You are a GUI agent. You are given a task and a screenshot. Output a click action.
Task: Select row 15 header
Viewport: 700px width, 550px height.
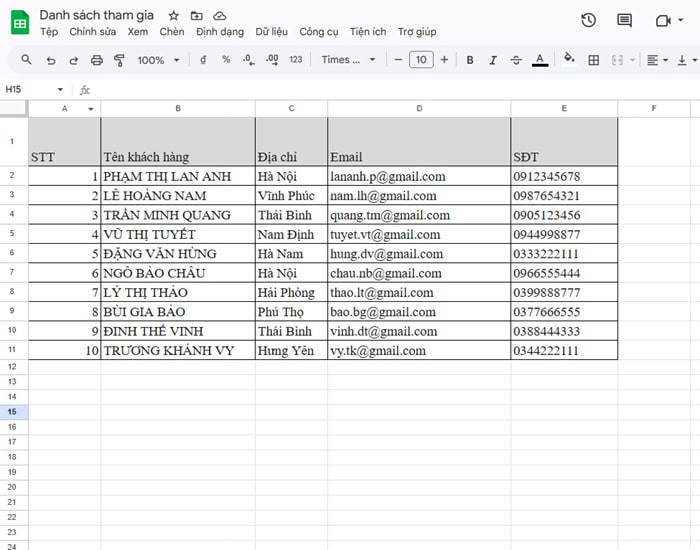tap(14, 412)
